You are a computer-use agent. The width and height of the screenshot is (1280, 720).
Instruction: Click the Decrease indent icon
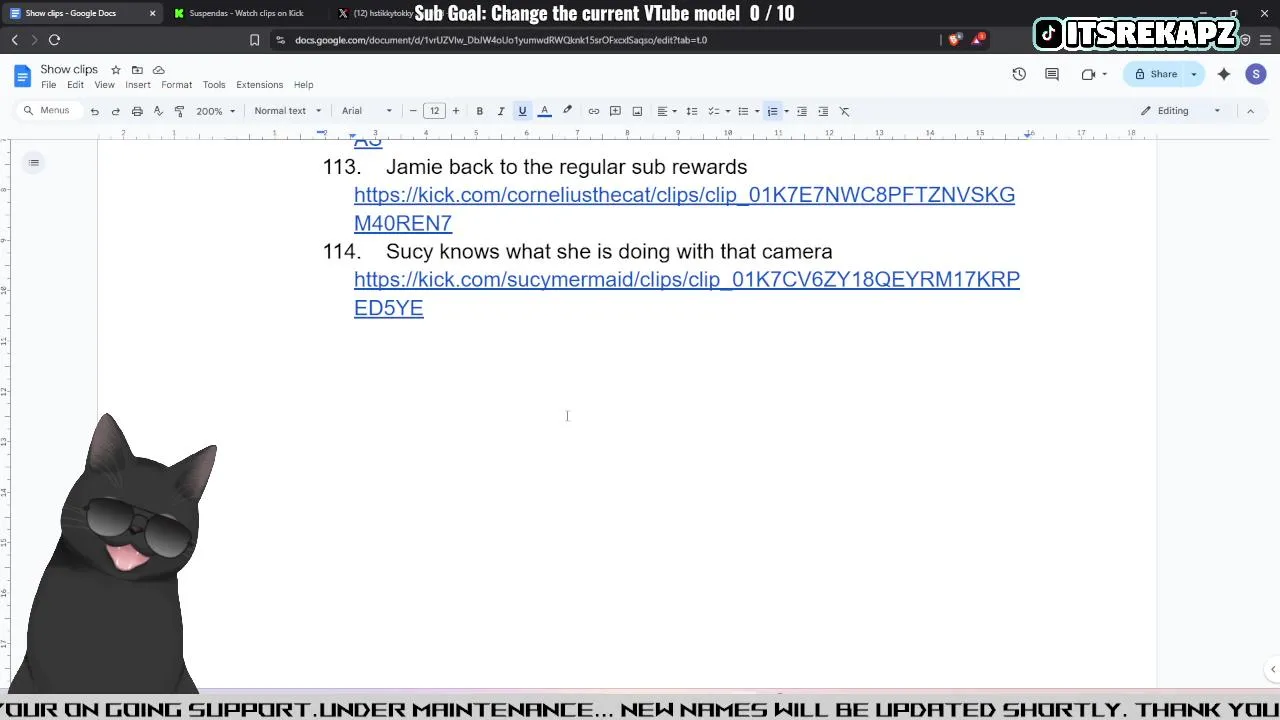[801, 111]
